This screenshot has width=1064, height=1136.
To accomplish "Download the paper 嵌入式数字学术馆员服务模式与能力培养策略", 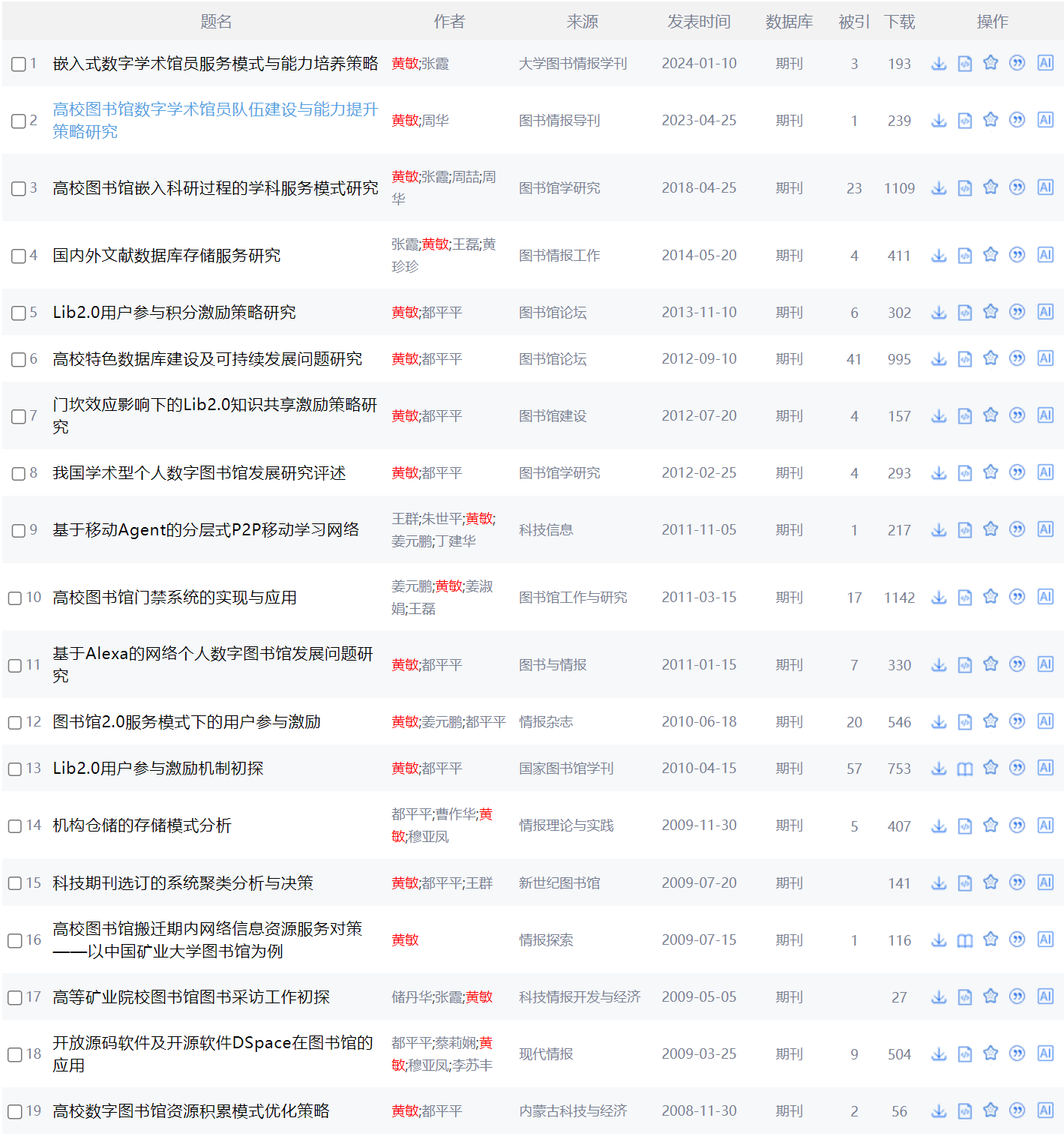I will click(x=939, y=64).
